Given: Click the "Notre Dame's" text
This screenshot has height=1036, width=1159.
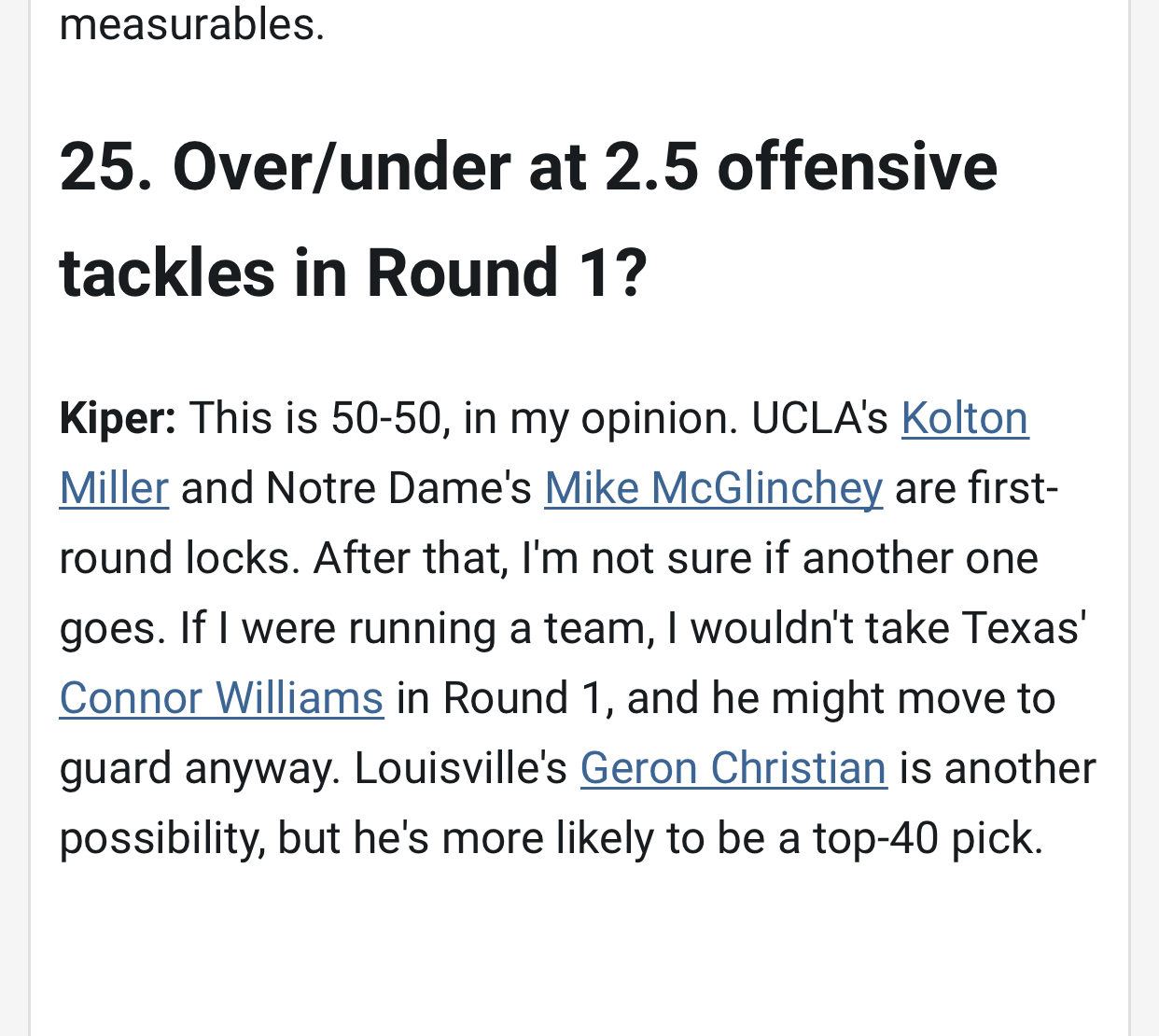Looking at the screenshot, I should click(x=398, y=488).
